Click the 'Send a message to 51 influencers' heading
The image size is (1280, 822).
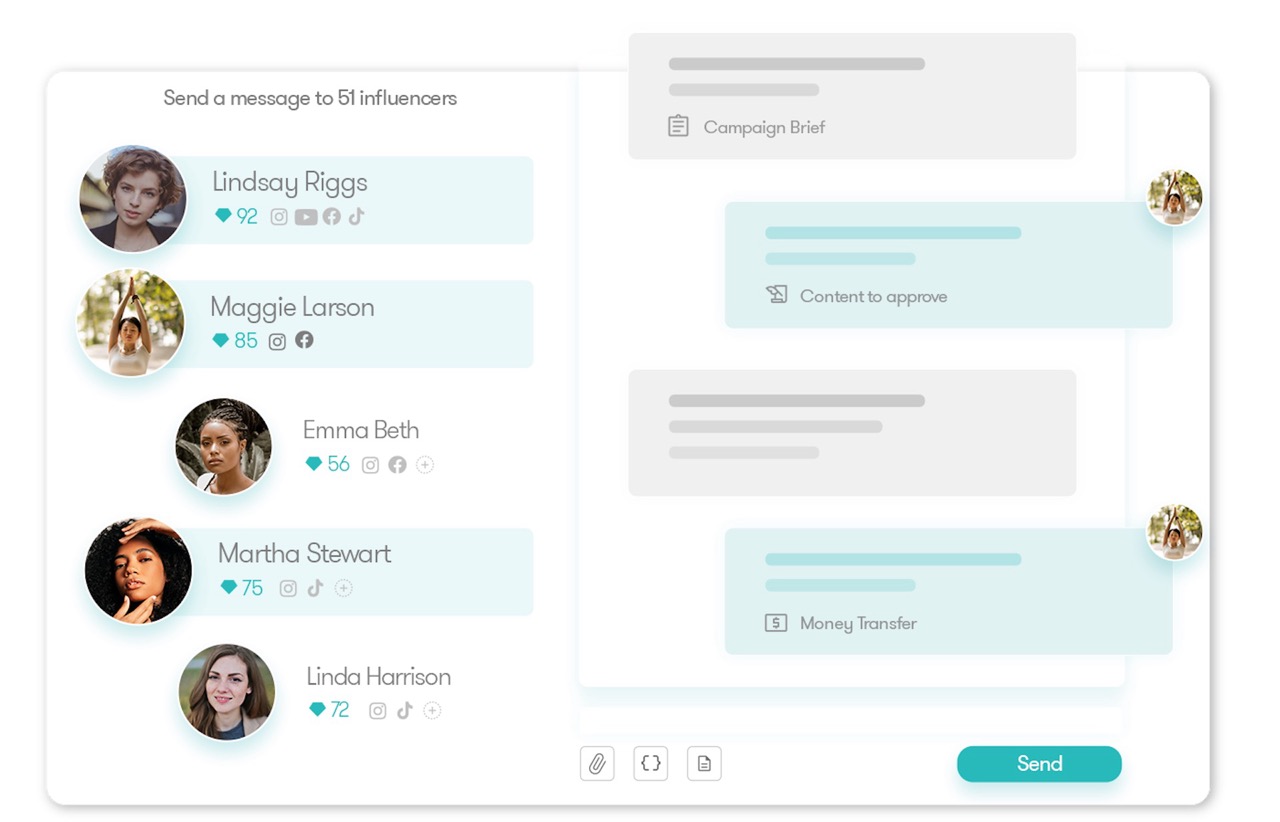tap(311, 98)
